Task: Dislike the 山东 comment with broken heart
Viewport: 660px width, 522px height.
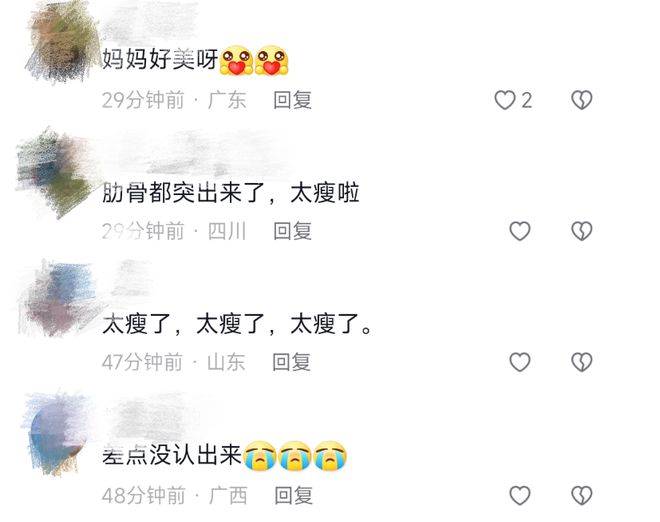Action: click(582, 362)
